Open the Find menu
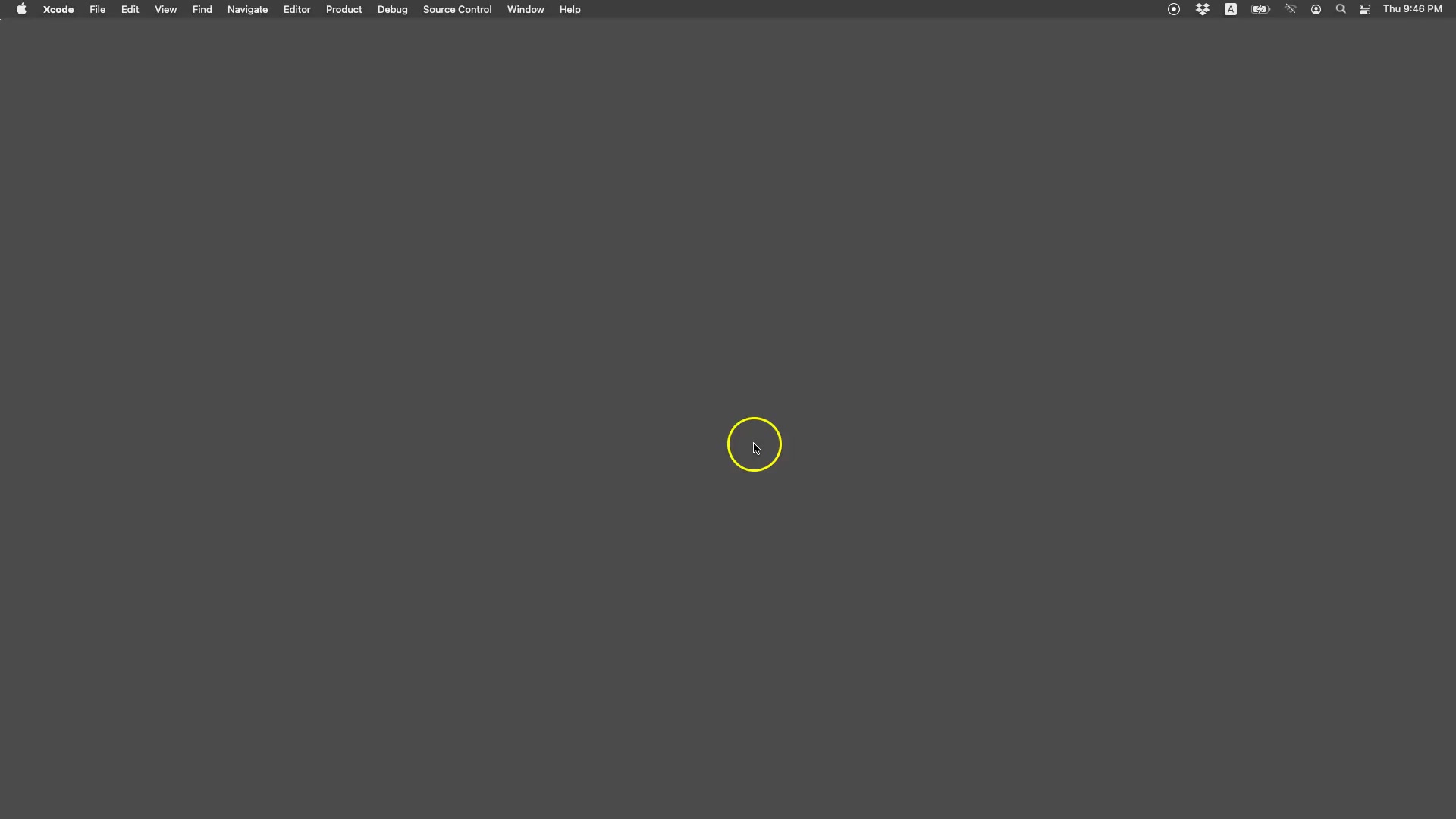The height and width of the screenshot is (819, 1456). pos(202,9)
